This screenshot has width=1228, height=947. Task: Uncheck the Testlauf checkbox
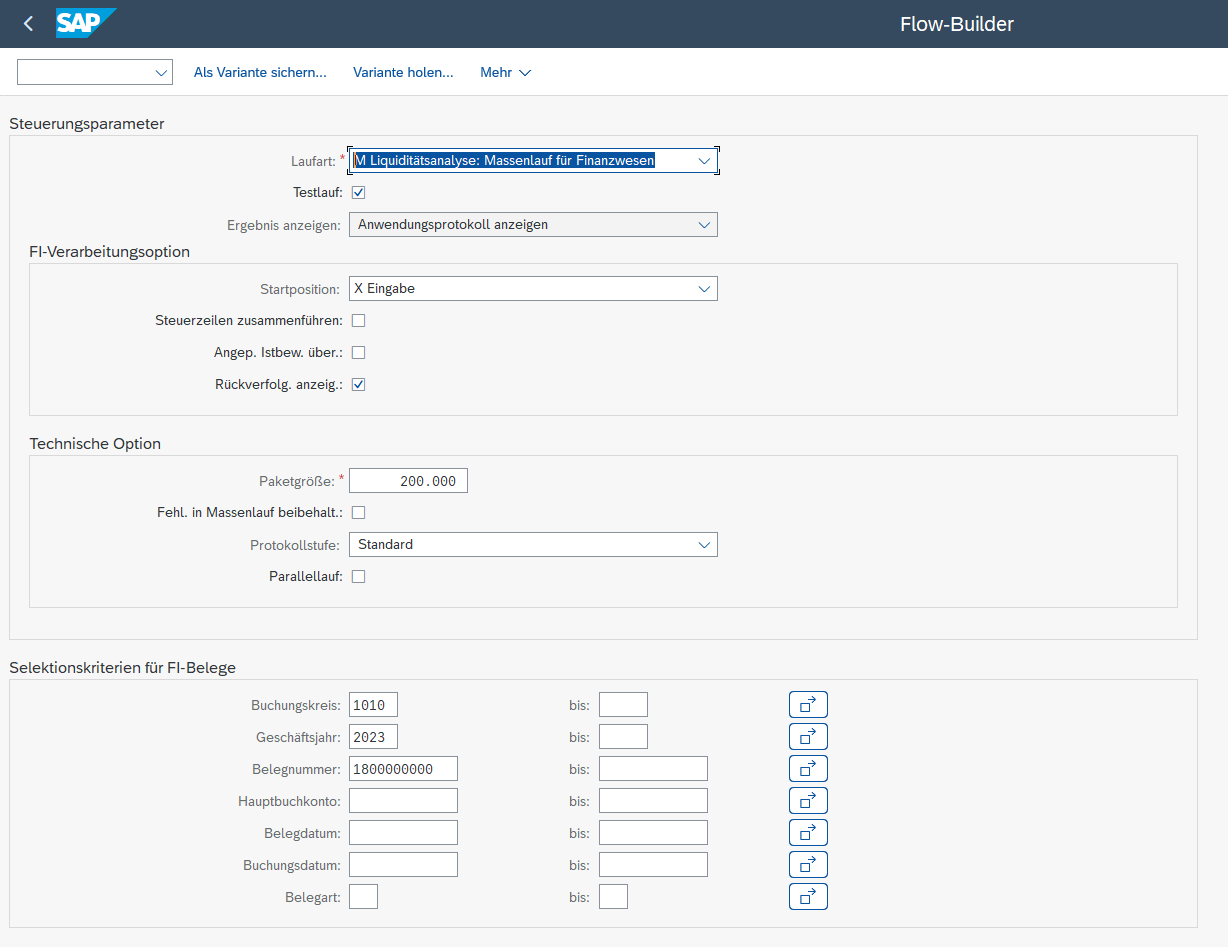(x=359, y=193)
